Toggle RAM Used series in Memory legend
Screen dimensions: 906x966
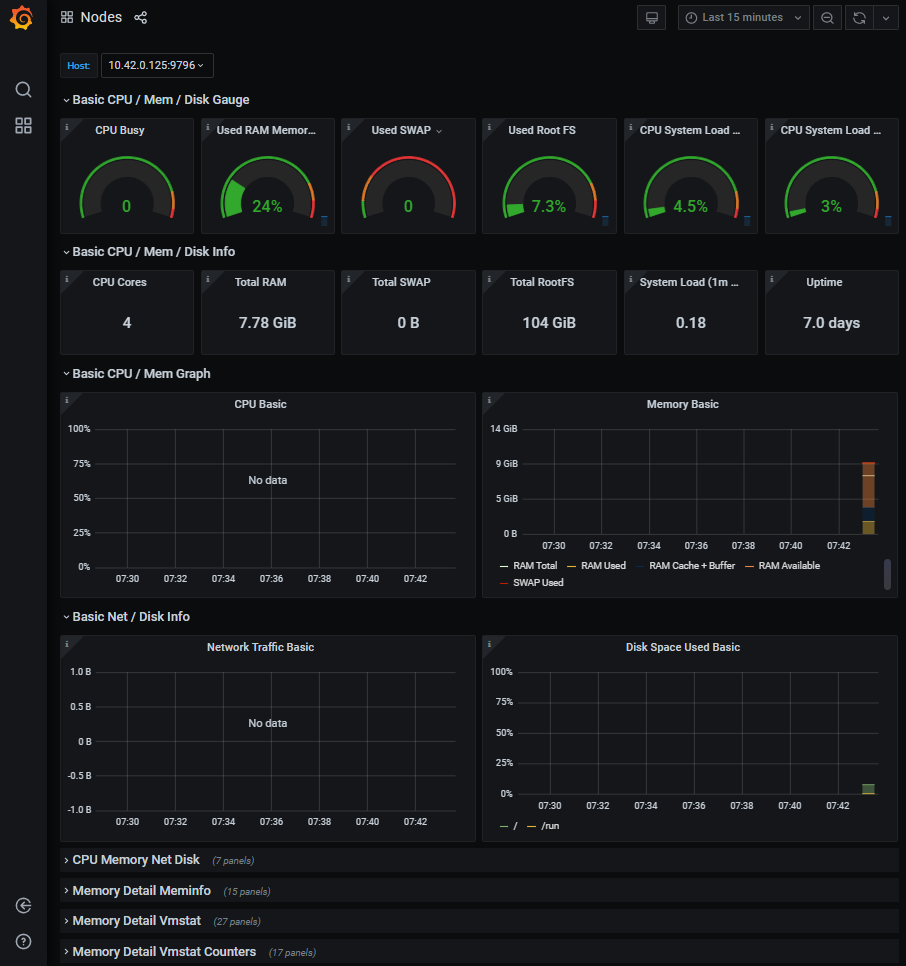pos(596,566)
